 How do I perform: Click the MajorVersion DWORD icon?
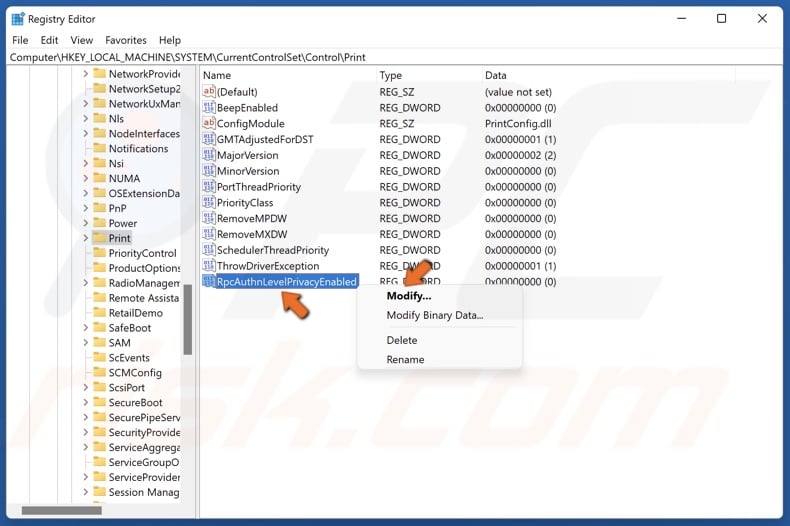[209, 155]
